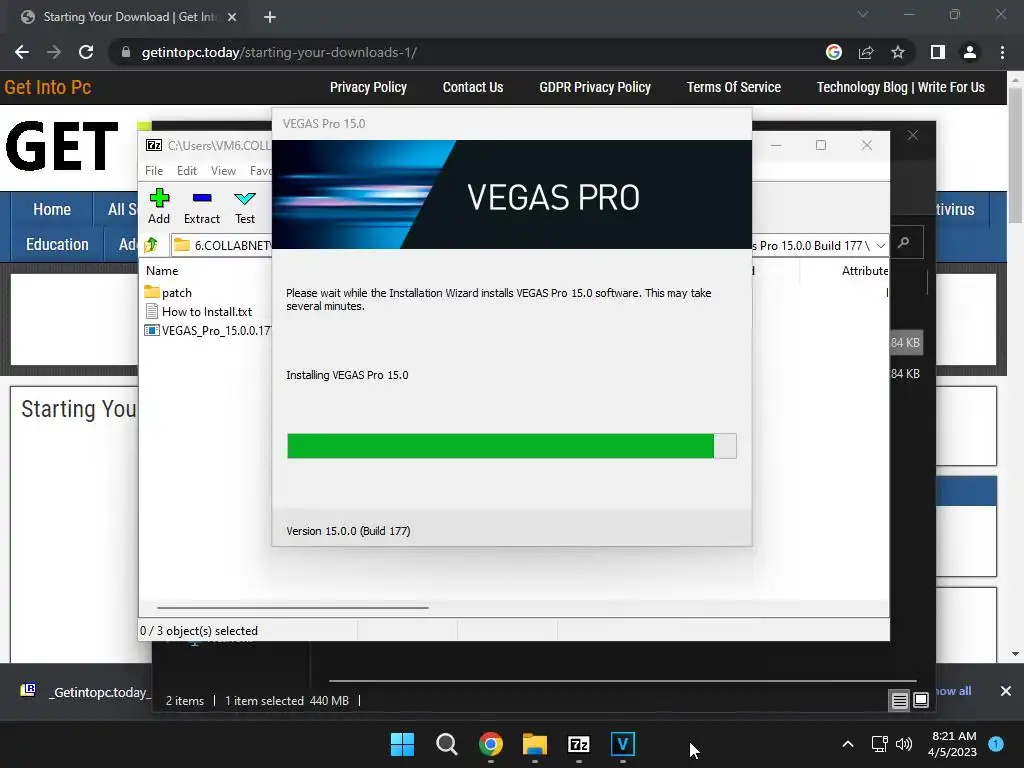The width and height of the screenshot is (1024, 768).
Task: Click 7-Zip icon in taskbar
Action: tap(579, 744)
